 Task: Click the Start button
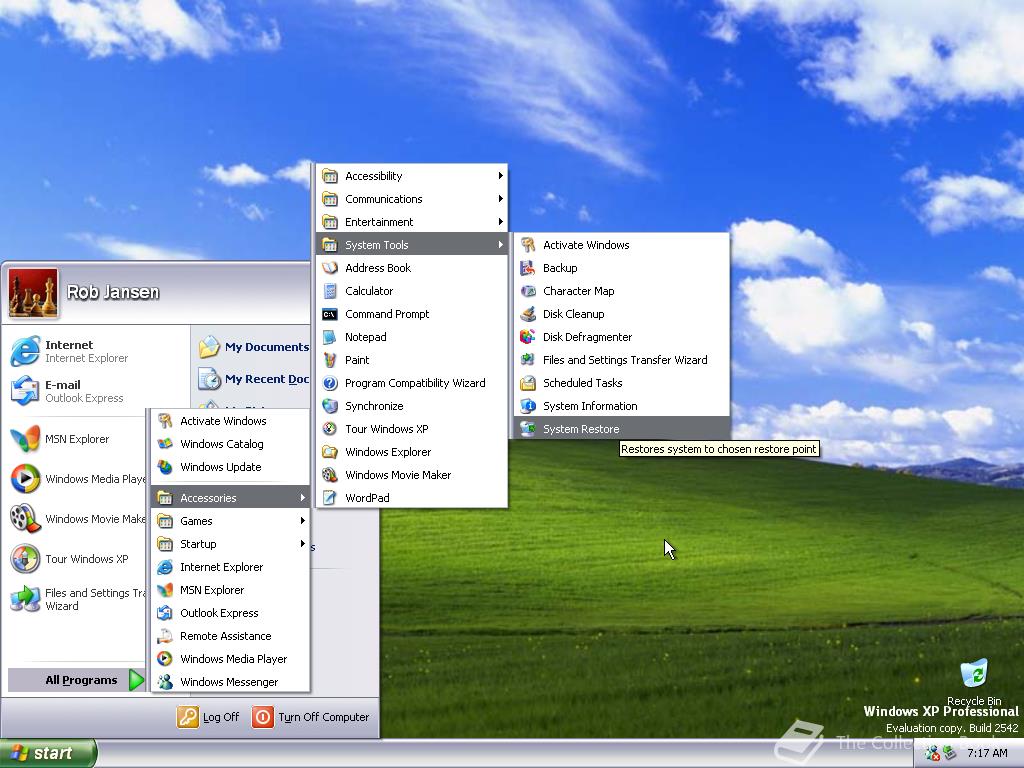(x=48, y=753)
